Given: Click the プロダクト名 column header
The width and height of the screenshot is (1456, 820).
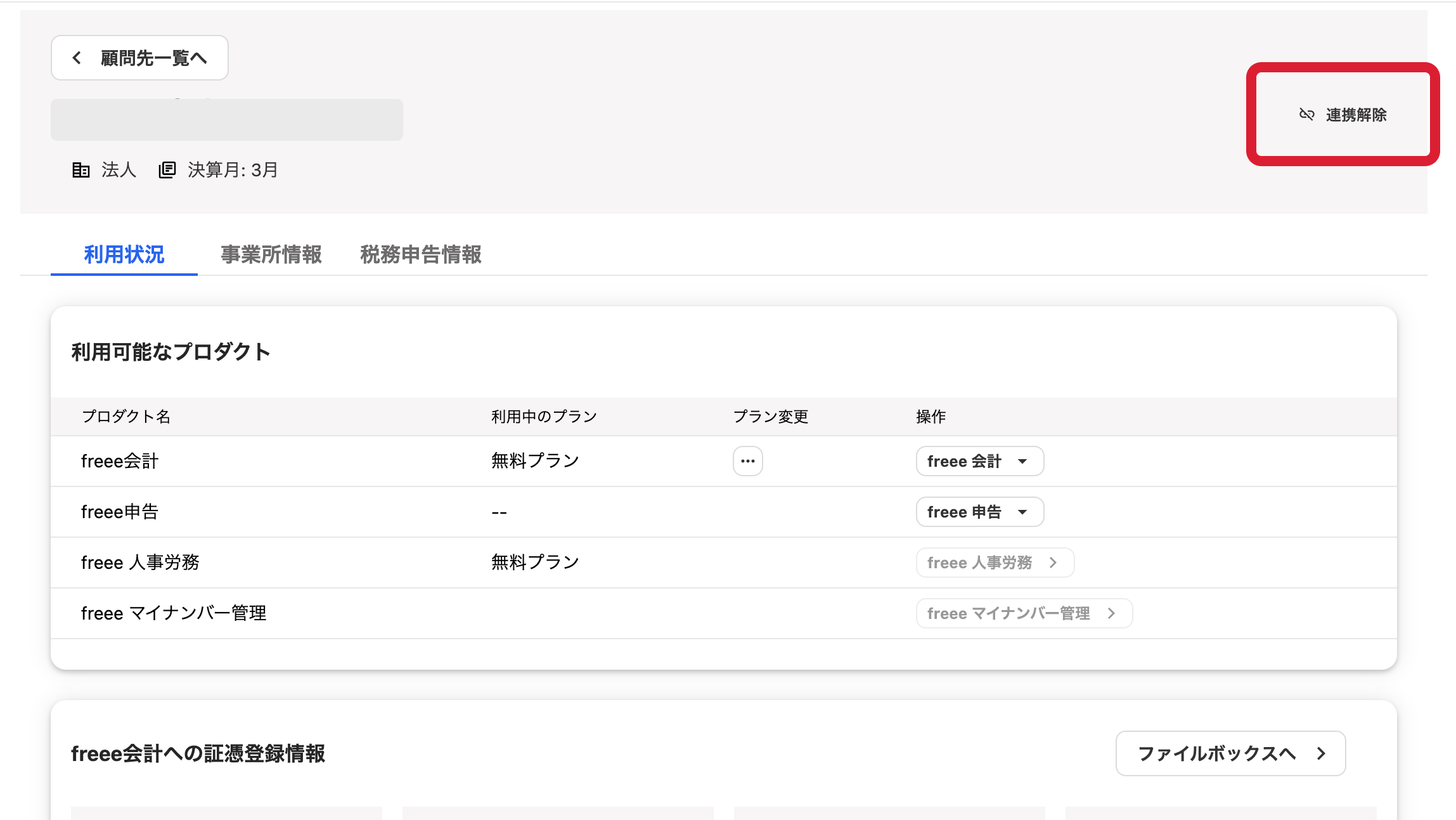Looking at the screenshot, I should coord(126,417).
